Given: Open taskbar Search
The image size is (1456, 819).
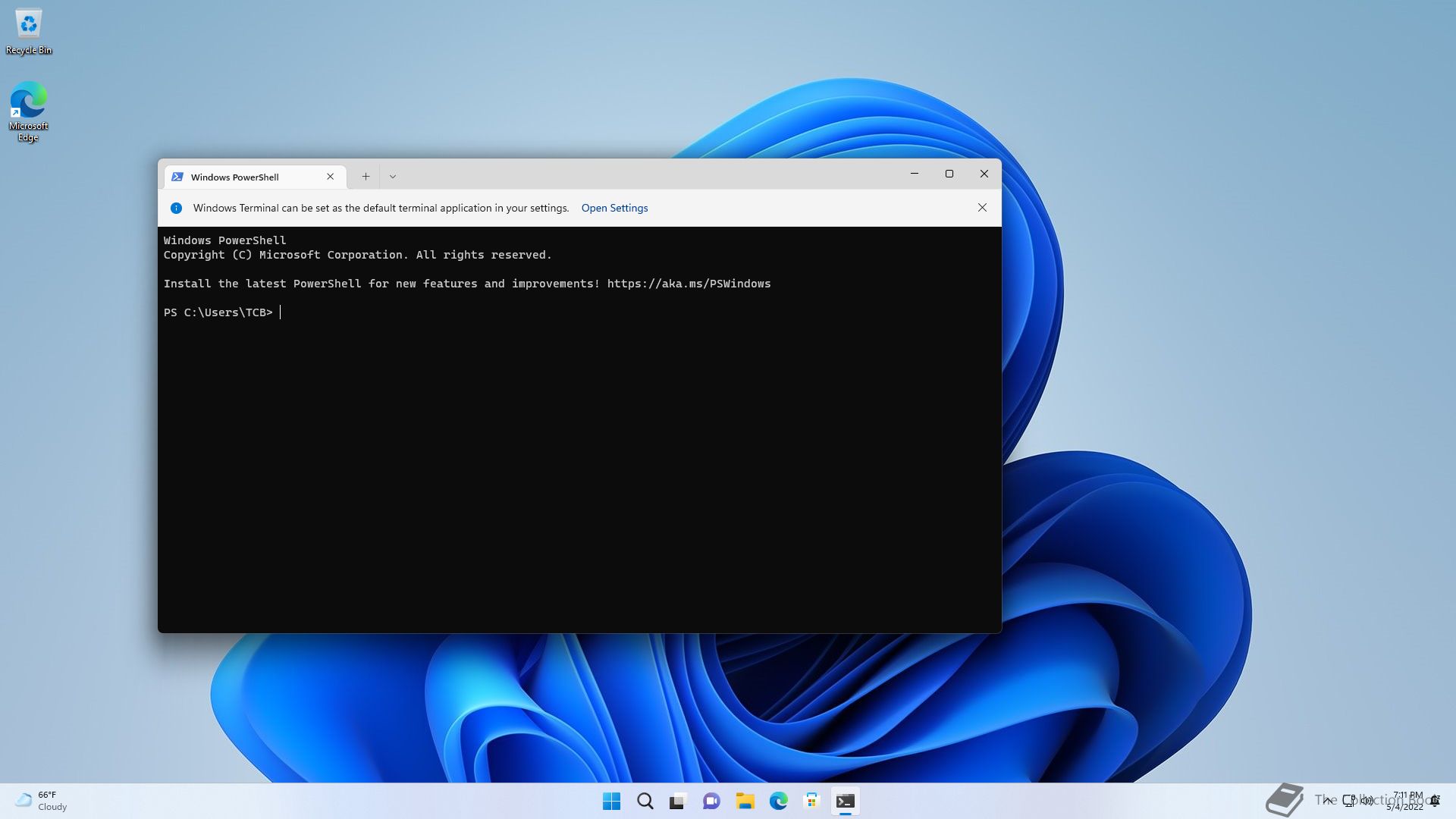Looking at the screenshot, I should click(x=645, y=801).
